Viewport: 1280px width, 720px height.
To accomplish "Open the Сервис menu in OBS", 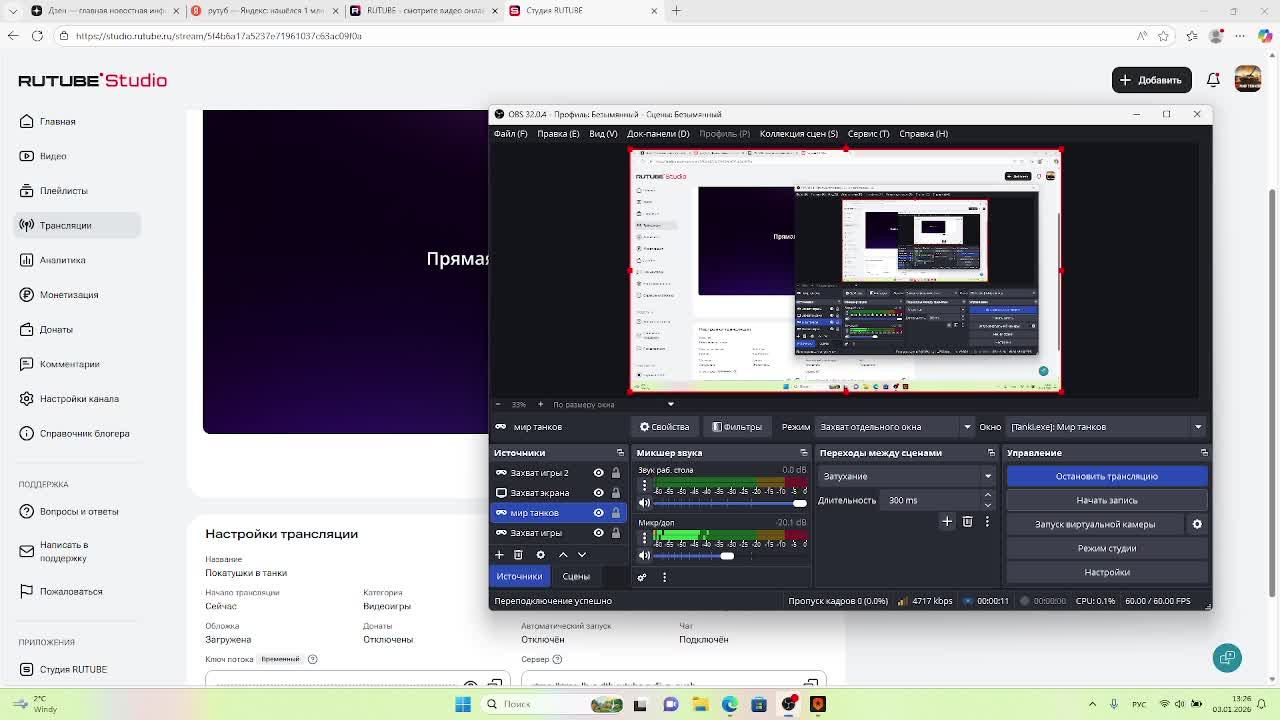I will click(x=868, y=134).
